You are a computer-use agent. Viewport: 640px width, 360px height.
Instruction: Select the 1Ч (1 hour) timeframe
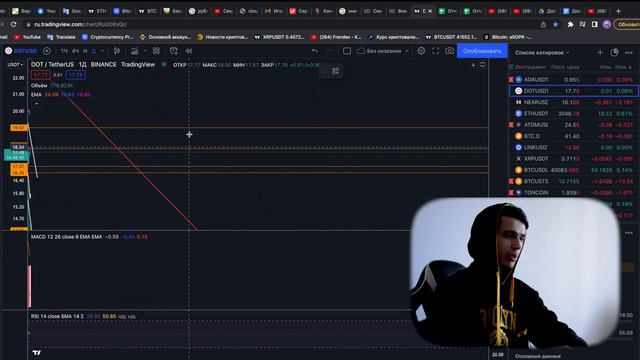point(64,51)
